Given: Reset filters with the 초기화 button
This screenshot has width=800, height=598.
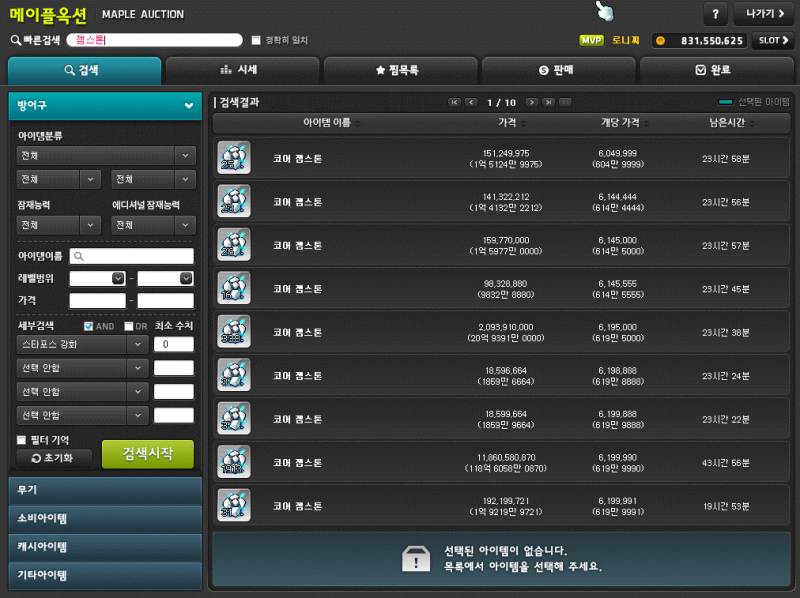Looking at the screenshot, I should point(54,458).
